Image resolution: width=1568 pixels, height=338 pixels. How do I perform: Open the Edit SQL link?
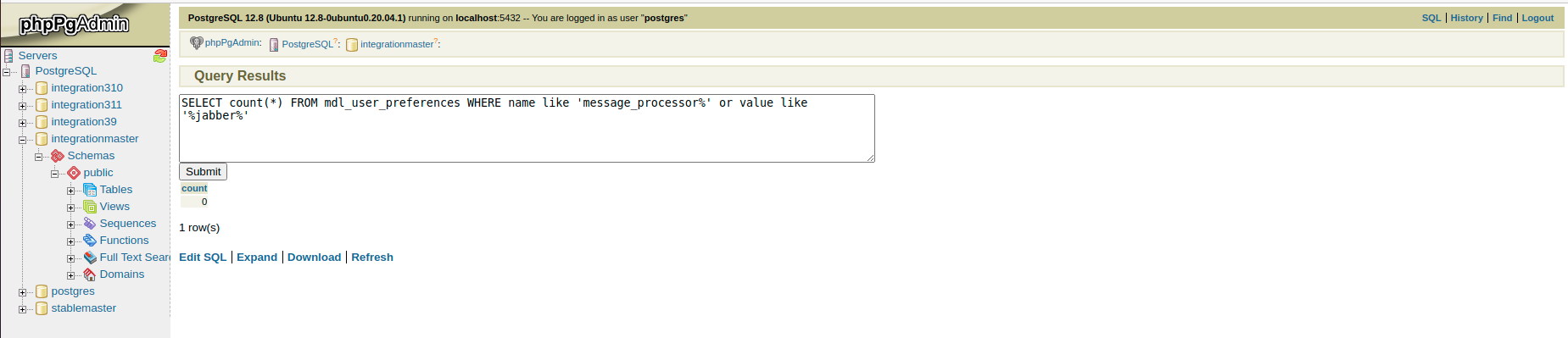point(203,258)
